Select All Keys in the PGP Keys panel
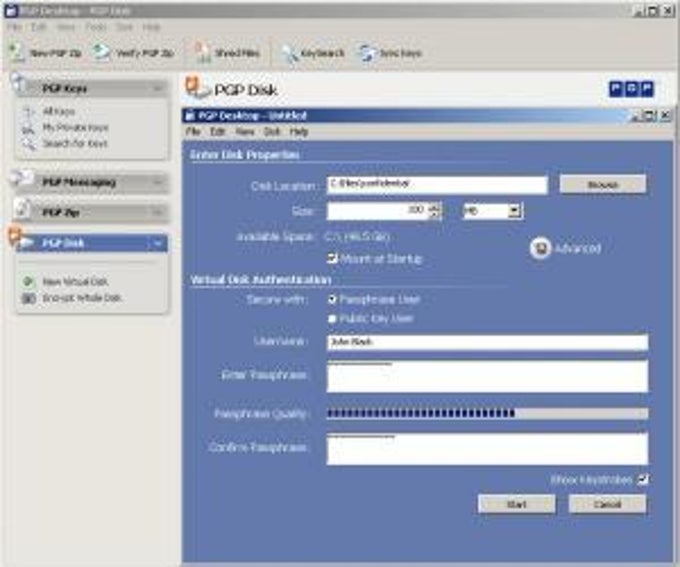The image size is (680, 567). 59,111
